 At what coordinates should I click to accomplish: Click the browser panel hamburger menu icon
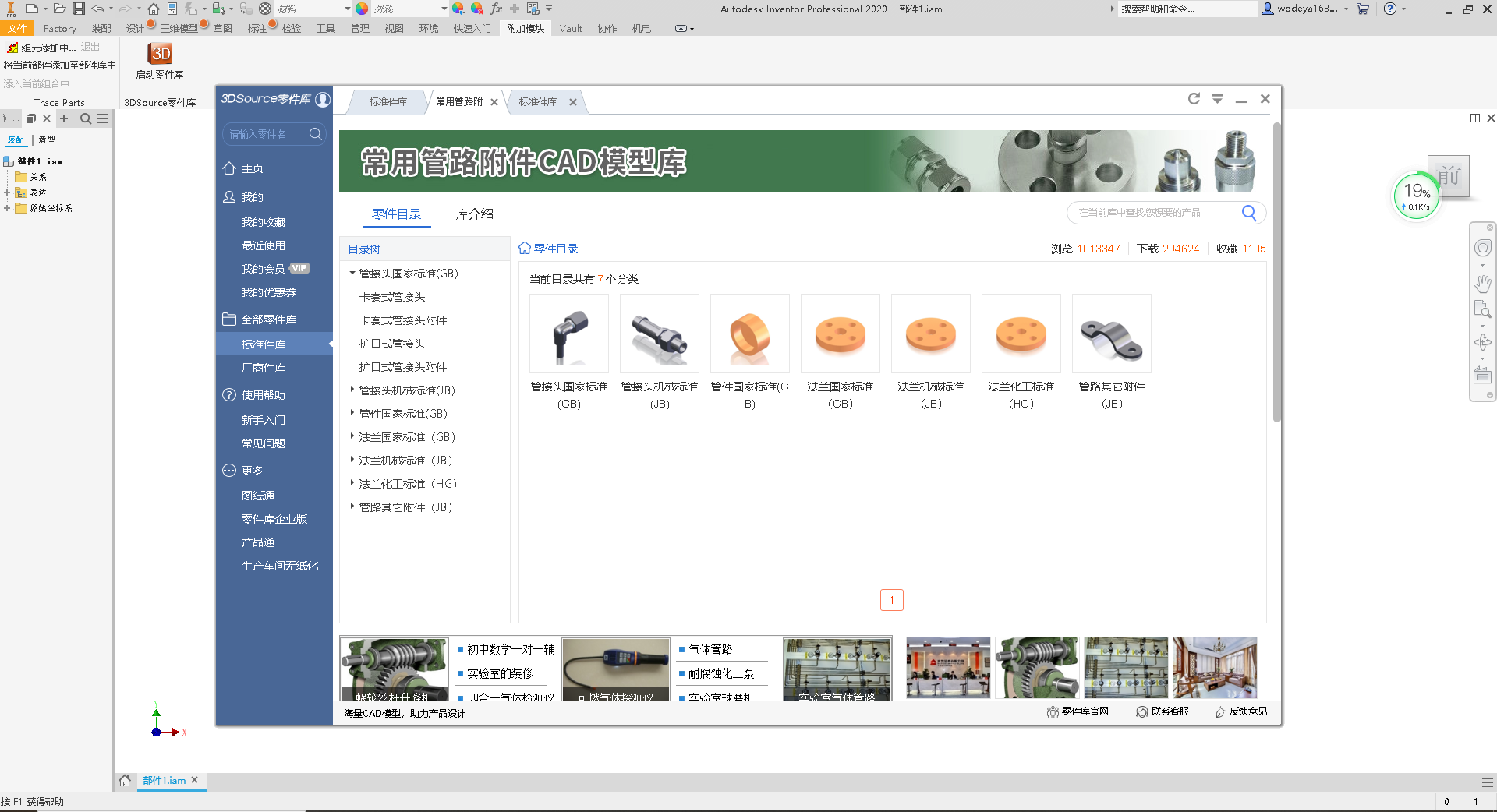click(x=103, y=118)
